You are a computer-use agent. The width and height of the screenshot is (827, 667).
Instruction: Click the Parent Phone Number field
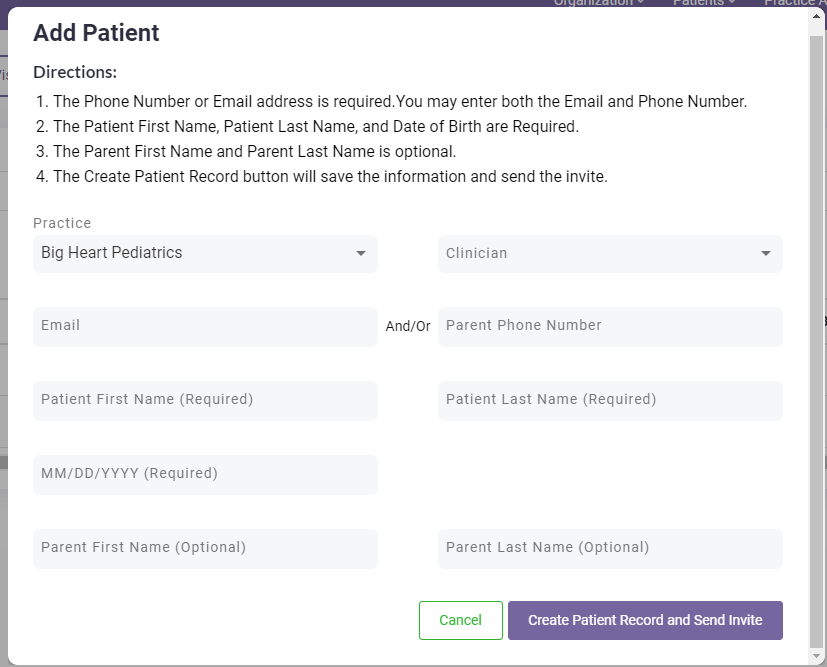(x=610, y=326)
